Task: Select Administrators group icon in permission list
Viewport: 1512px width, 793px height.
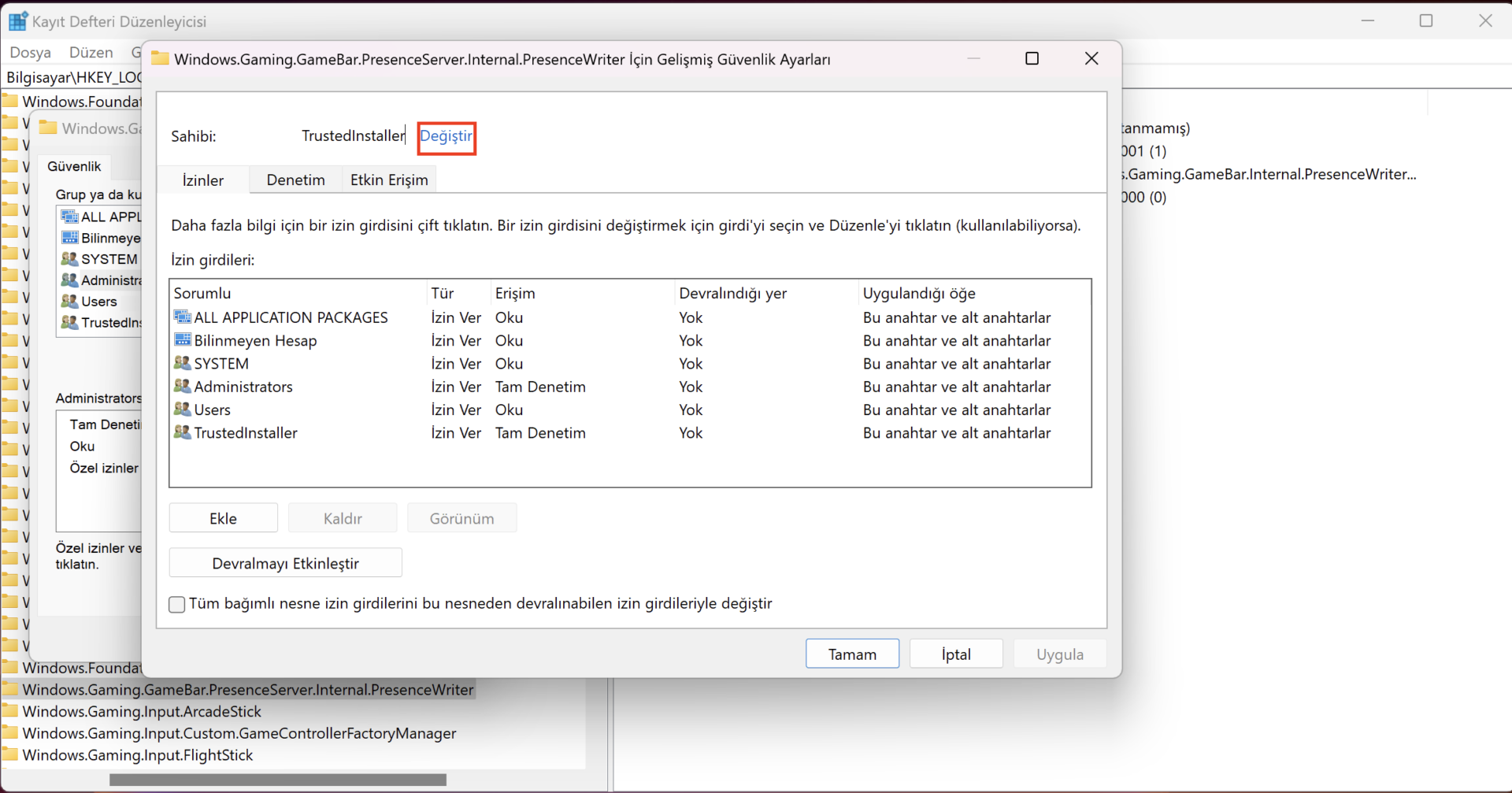Action: 183,386
